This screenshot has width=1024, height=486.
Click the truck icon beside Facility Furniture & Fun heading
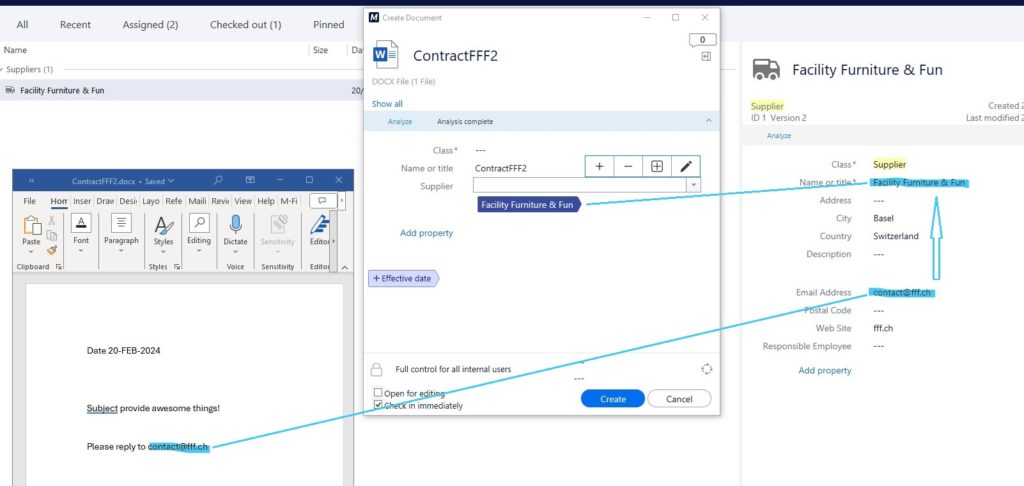click(766, 69)
